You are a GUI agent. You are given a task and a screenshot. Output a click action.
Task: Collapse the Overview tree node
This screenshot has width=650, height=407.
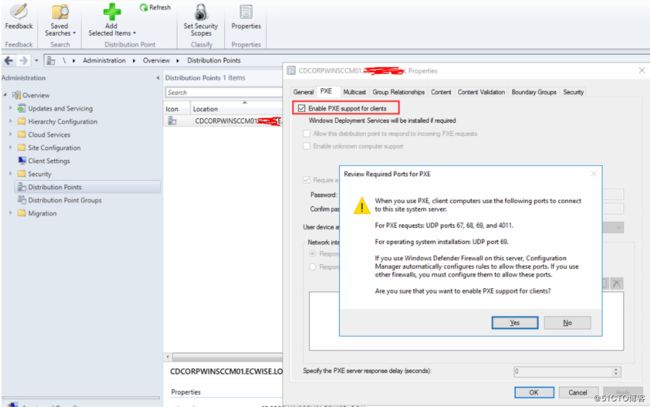coord(5,95)
